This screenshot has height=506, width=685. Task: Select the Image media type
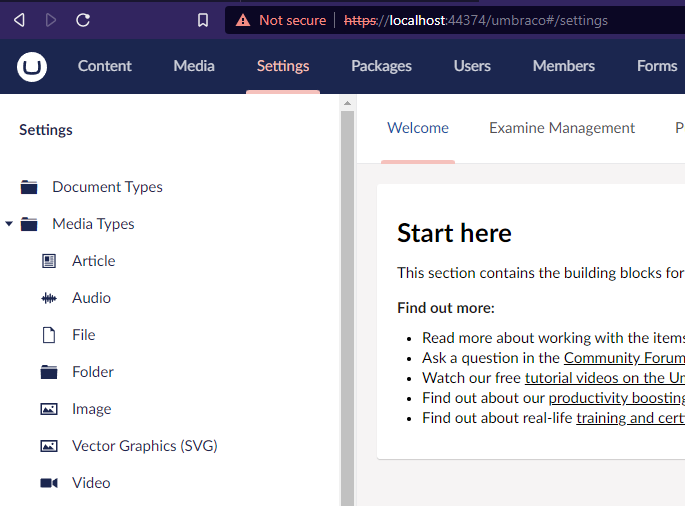tap(91, 409)
